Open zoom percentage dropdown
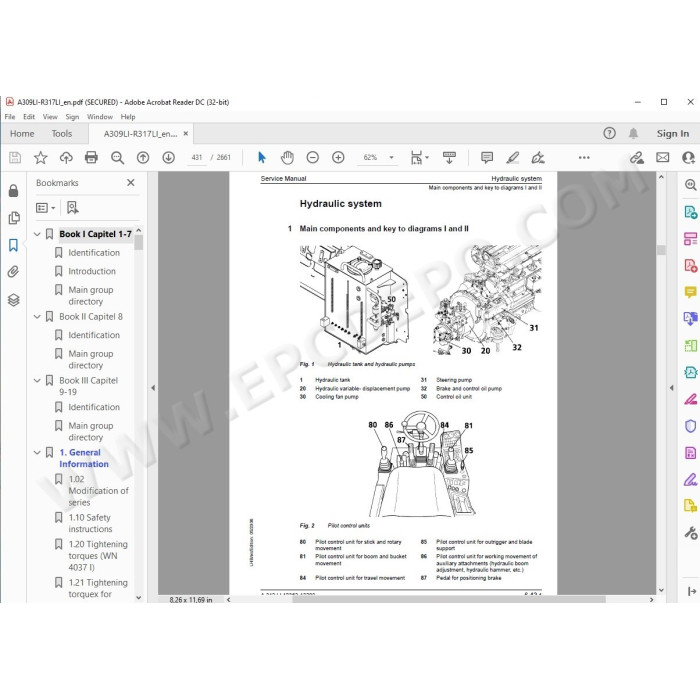 tap(392, 158)
